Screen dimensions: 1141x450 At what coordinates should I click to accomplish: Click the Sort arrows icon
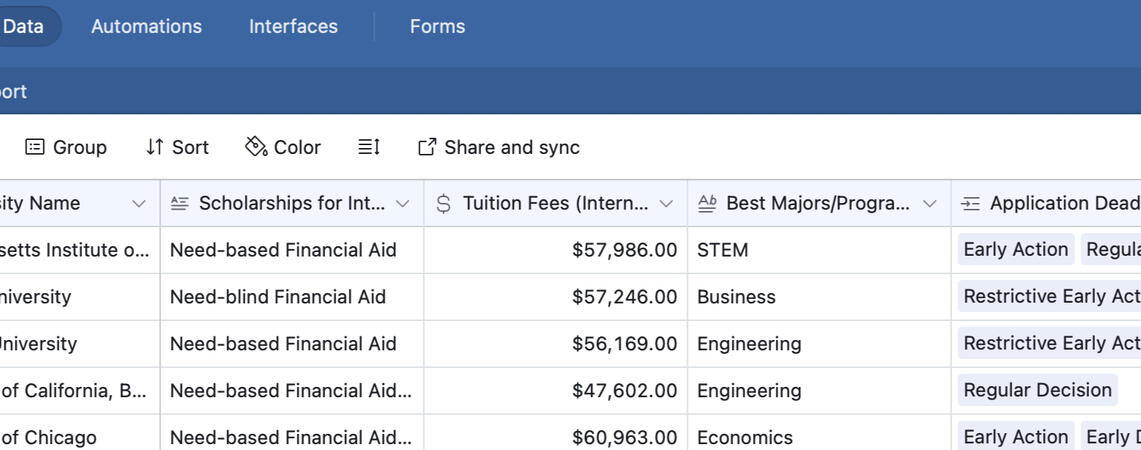coord(154,147)
